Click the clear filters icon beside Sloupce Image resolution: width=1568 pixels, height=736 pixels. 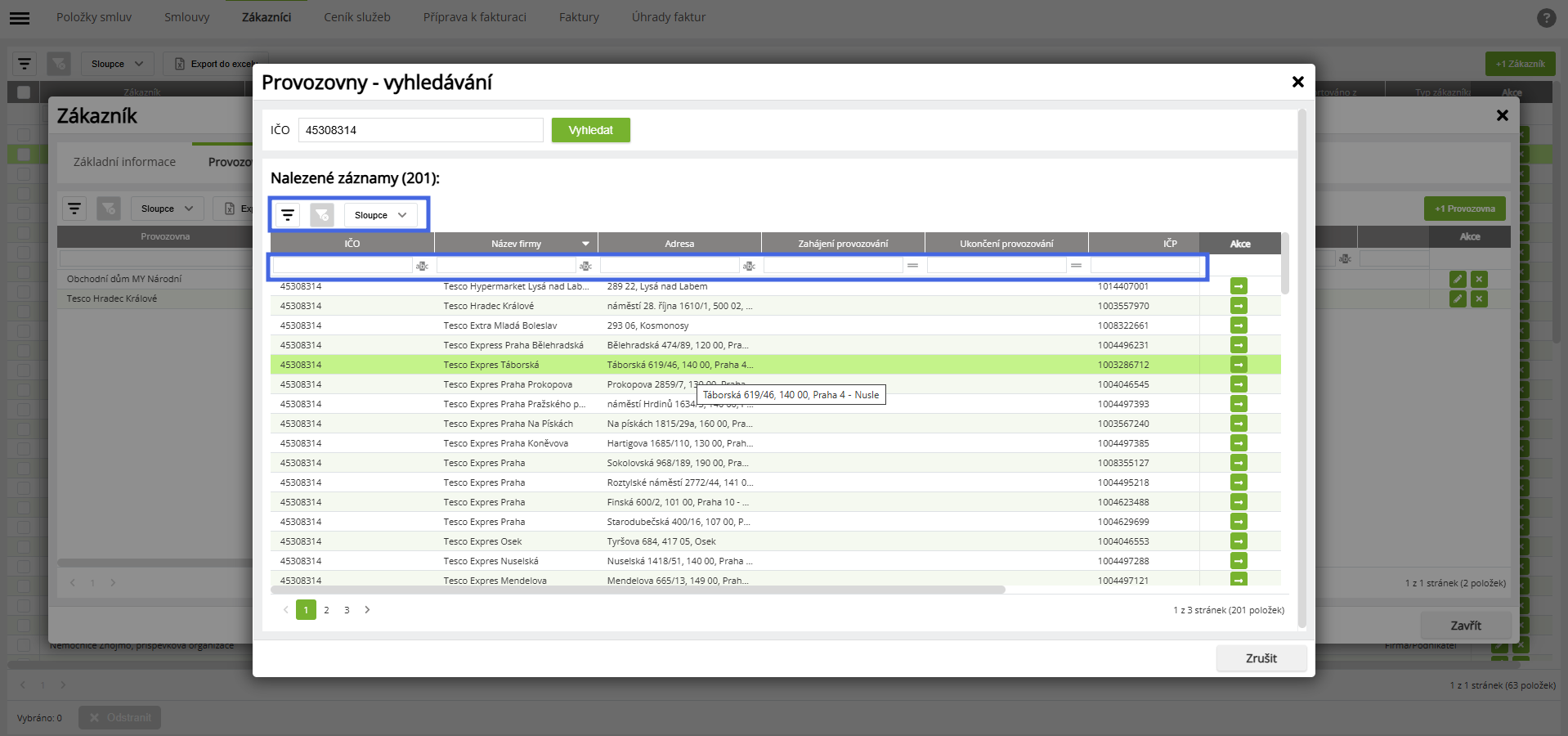point(322,215)
